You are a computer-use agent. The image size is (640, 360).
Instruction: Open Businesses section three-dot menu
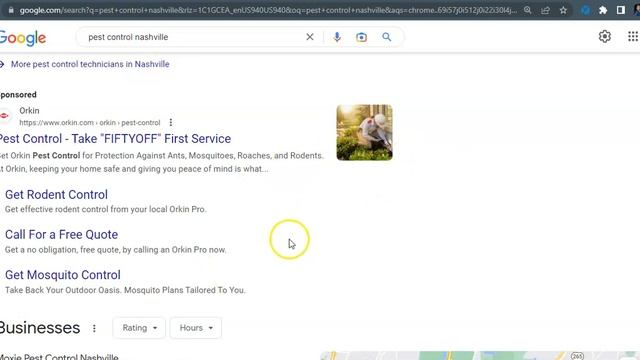94,328
